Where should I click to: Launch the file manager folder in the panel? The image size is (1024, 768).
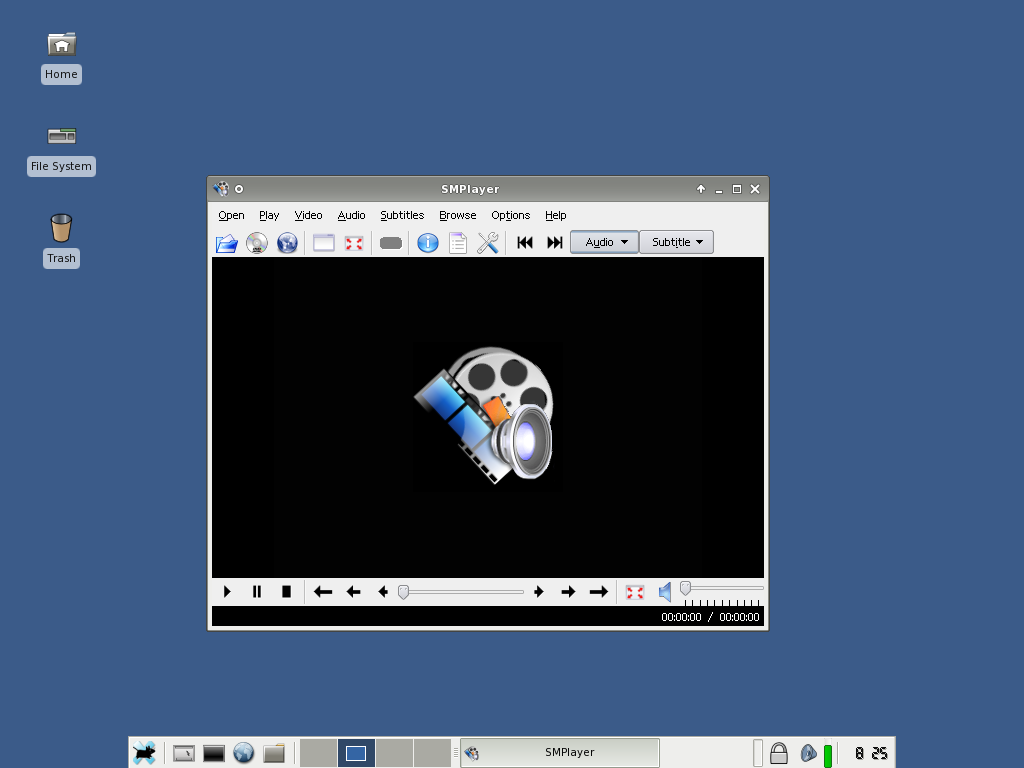pyautogui.click(x=274, y=753)
